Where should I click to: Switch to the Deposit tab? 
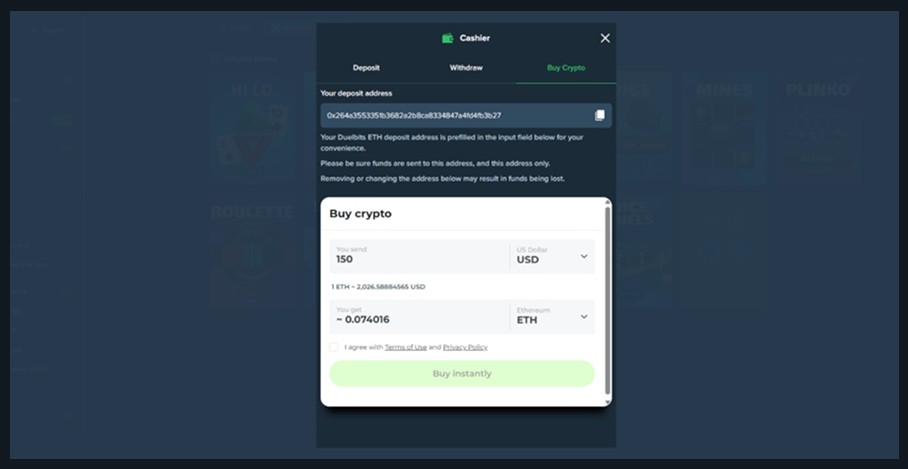[x=366, y=68]
